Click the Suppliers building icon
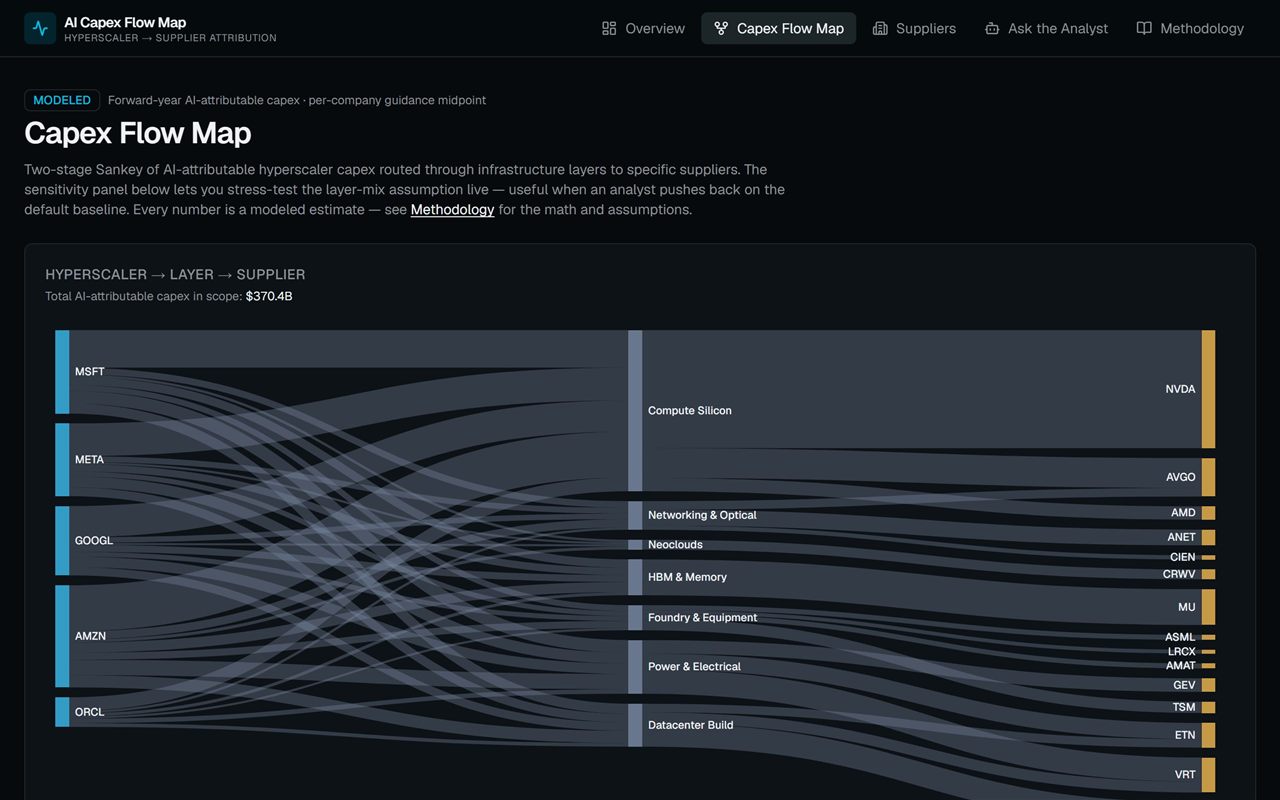 (880, 28)
